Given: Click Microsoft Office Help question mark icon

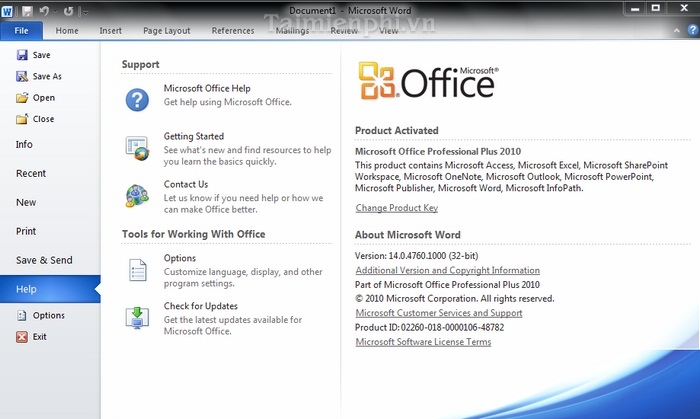Looking at the screenshot, I should [137, 100].
